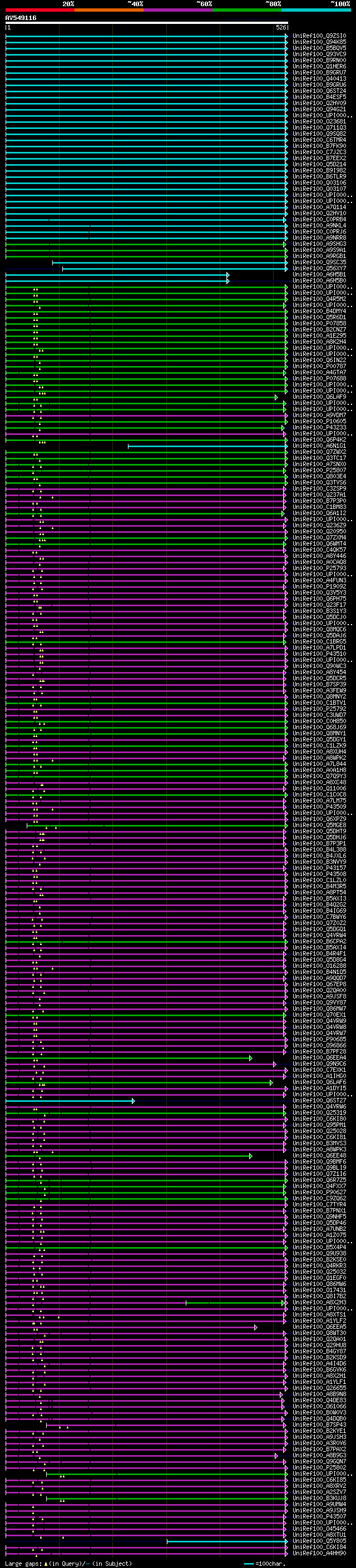The width and height of the screenshot is (356, 1568).
Task: Click the label UniRef100_A8K2H4
Action: 319,342
